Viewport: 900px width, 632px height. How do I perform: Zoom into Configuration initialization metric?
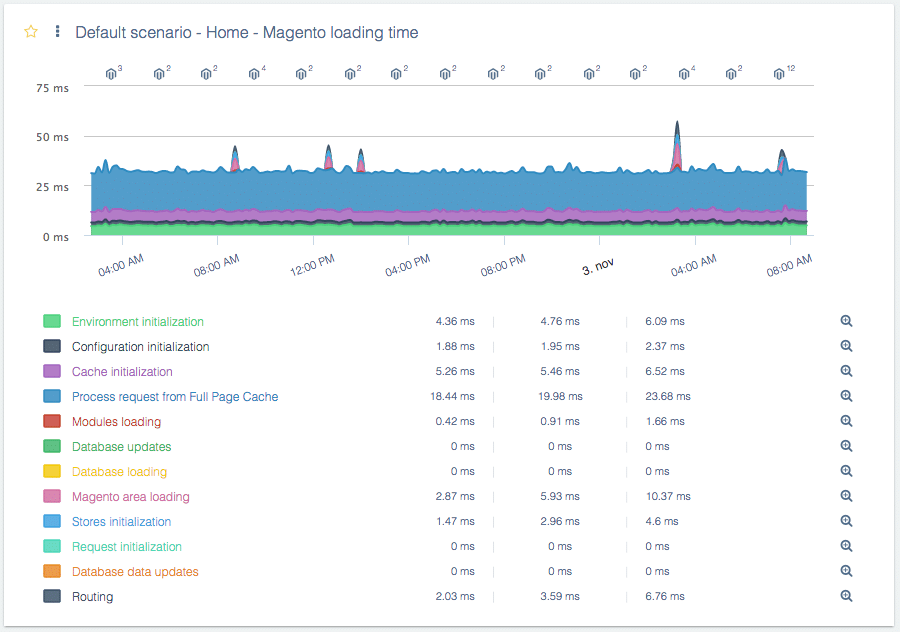point(846,346)
